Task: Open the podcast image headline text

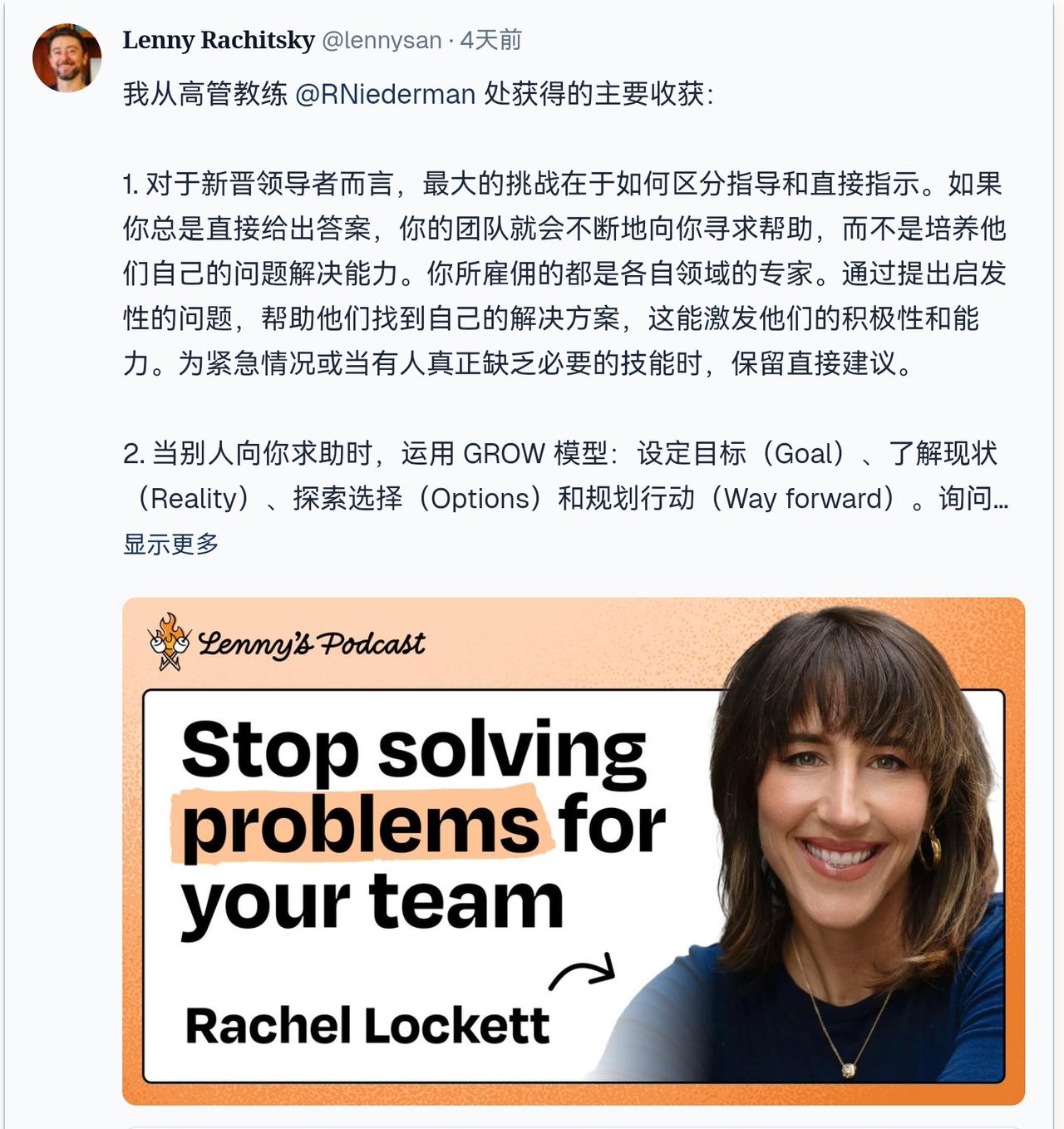Action: (423, 826)
